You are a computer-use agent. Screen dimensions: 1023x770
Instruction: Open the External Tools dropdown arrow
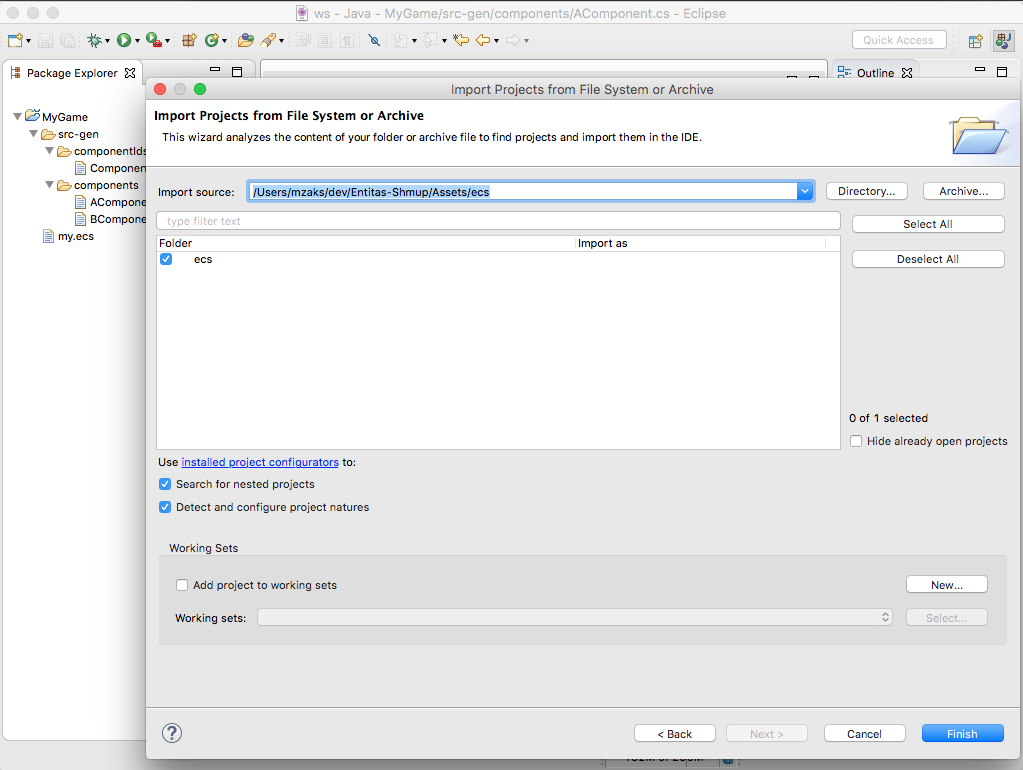click(168, 41)
